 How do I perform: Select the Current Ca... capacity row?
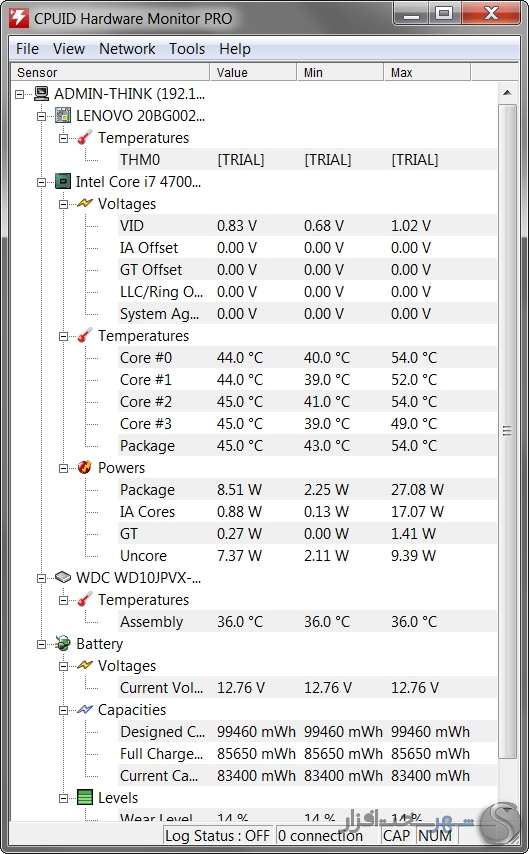307,776
